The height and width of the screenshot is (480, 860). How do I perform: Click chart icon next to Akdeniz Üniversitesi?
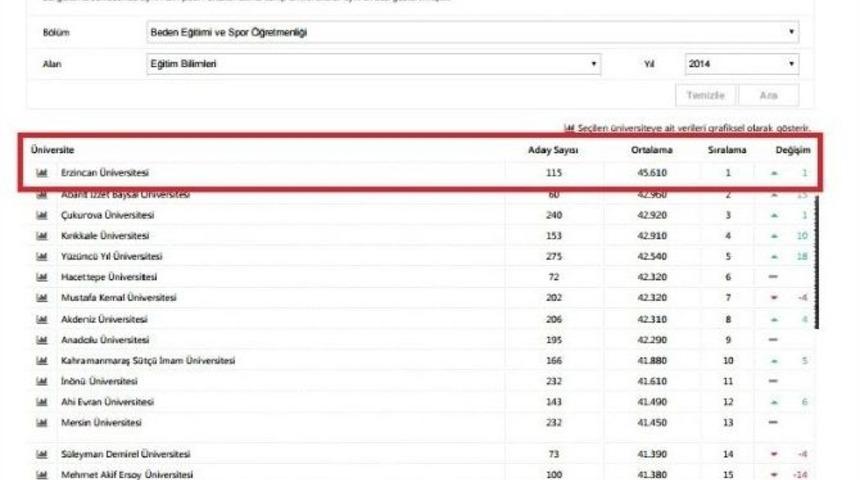[42, 319]
